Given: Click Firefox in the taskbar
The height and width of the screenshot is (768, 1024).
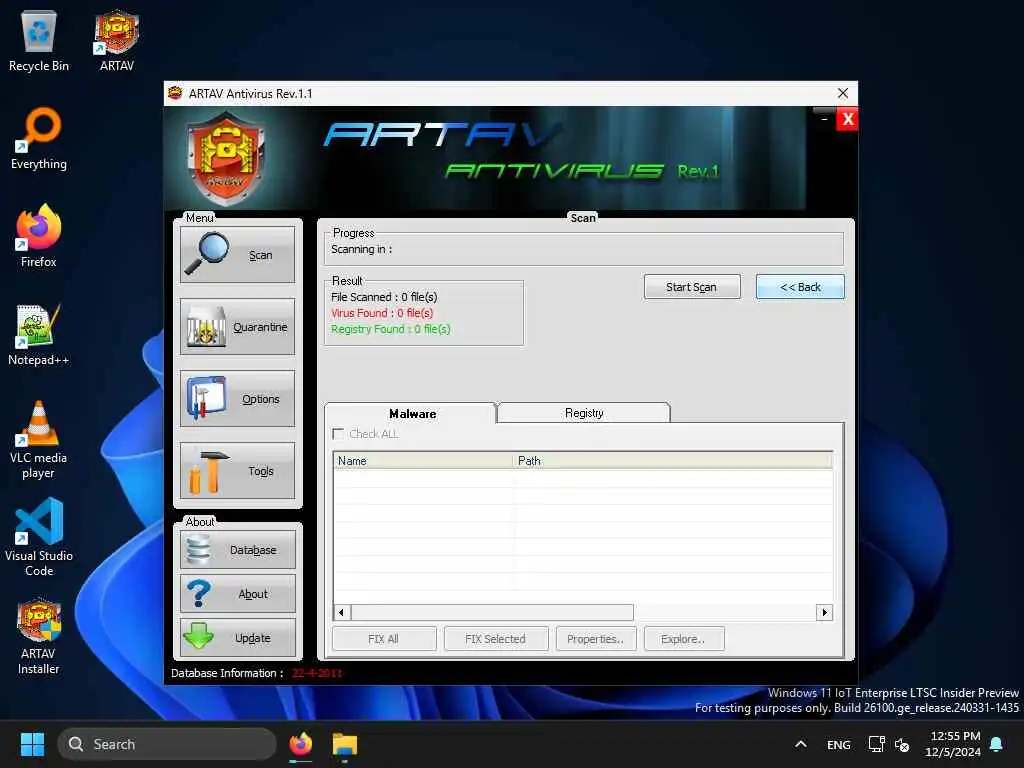Looking at the screenshot, I should [x=301, y=744].
